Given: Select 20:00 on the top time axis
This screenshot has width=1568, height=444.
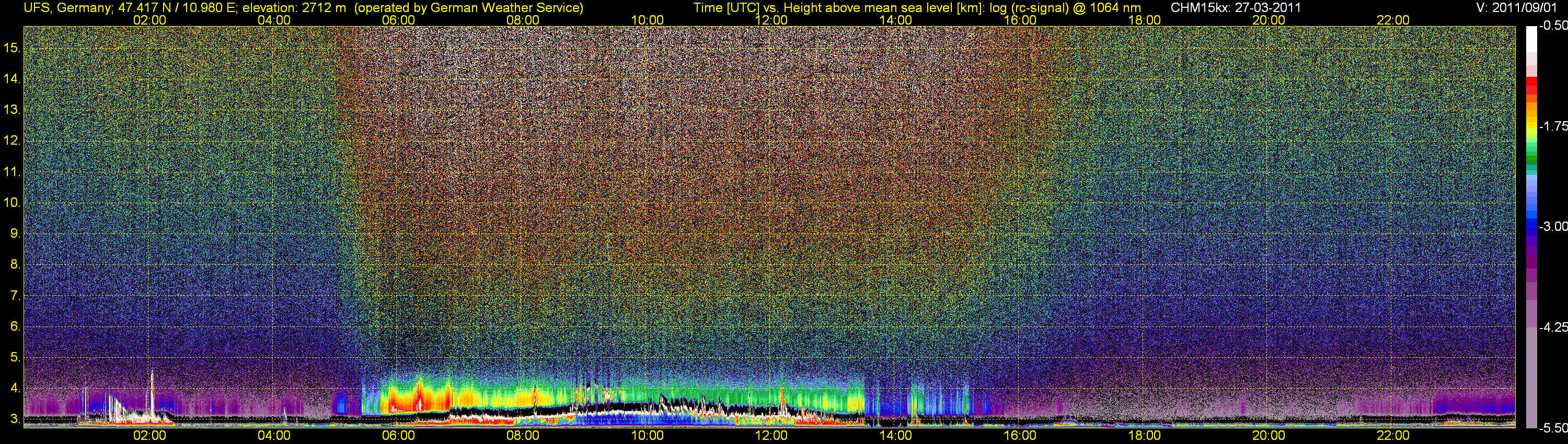Looking at the screenshot, I should point(1269,20).
